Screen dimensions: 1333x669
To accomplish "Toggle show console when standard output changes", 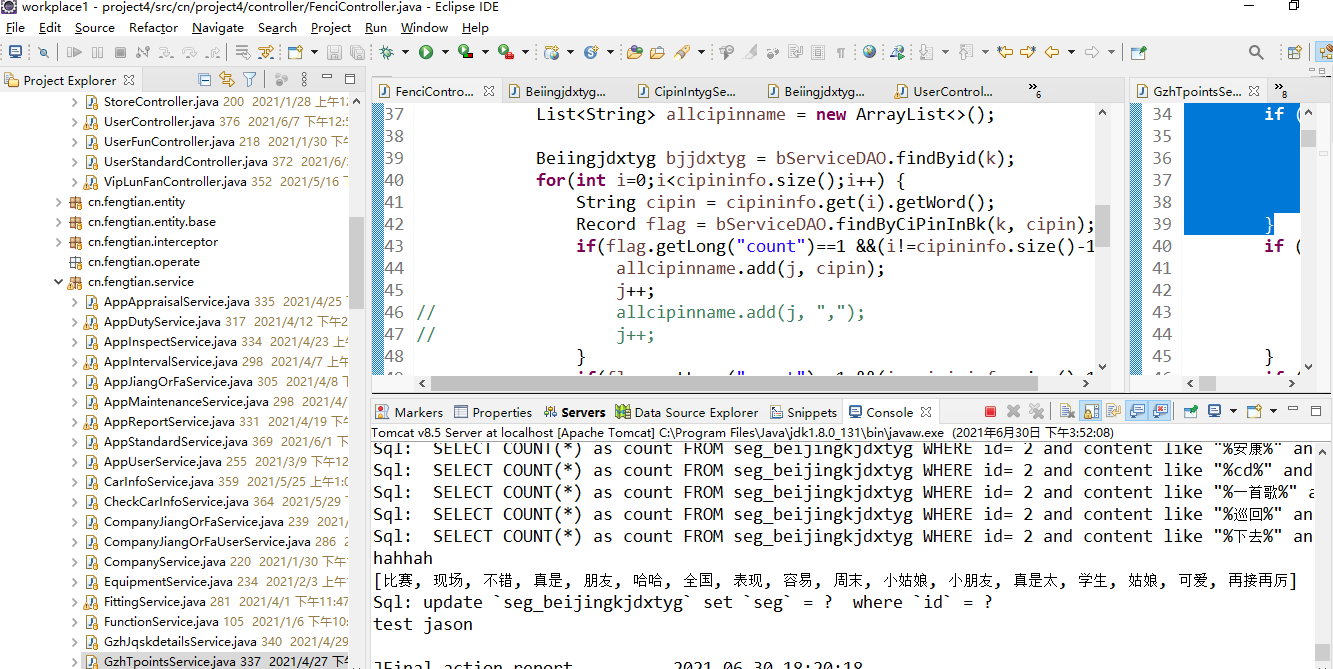I will [1137, 411].
